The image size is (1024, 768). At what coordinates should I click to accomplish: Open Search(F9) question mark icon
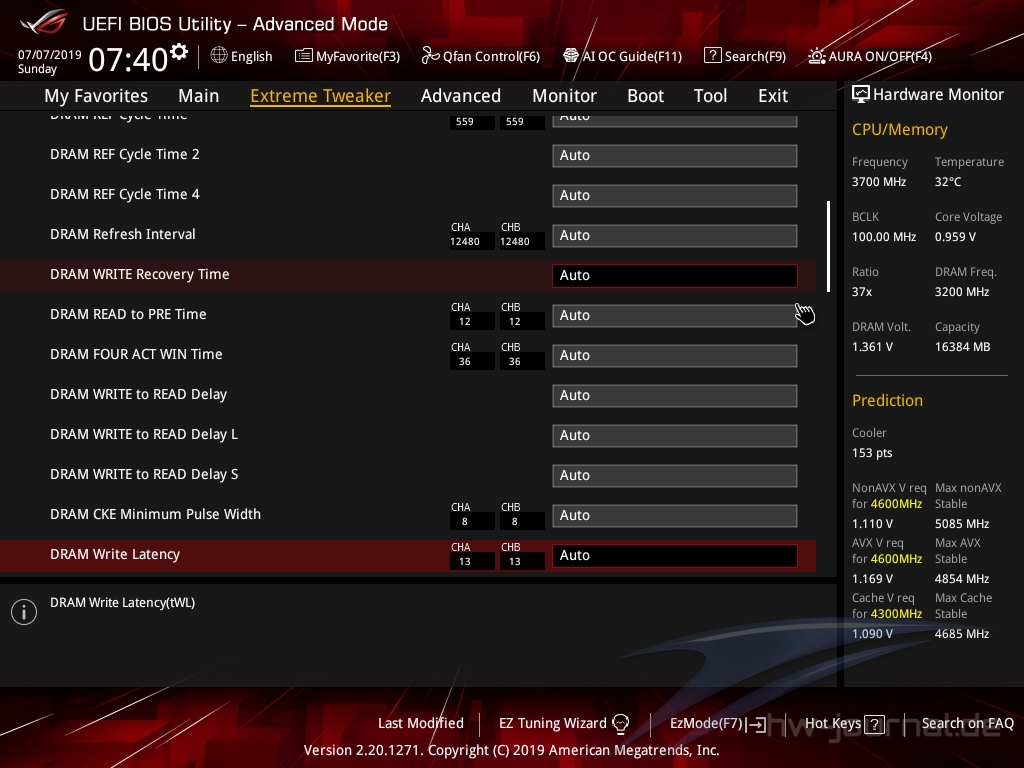coord(712,56)
